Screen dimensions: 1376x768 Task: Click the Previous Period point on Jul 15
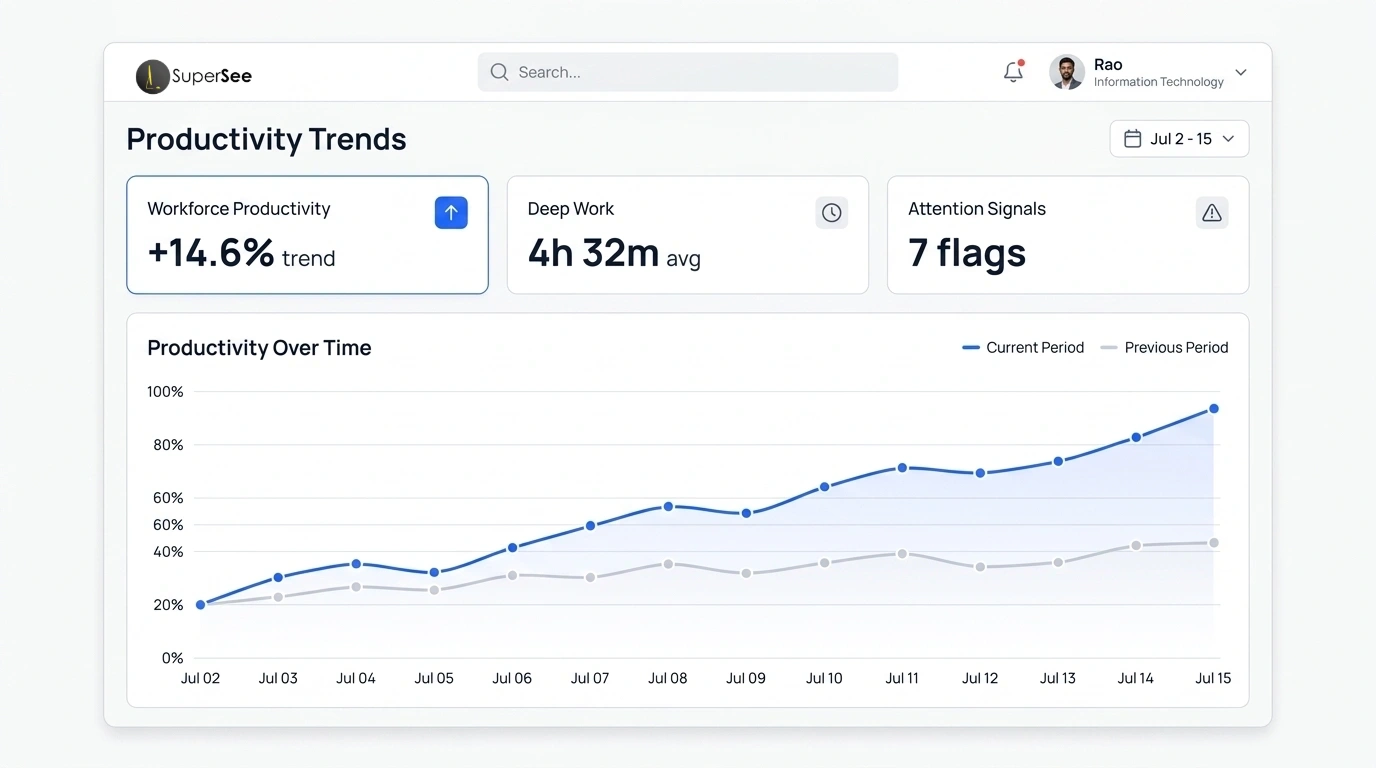pyautogui.click(x=1214, y=543)
